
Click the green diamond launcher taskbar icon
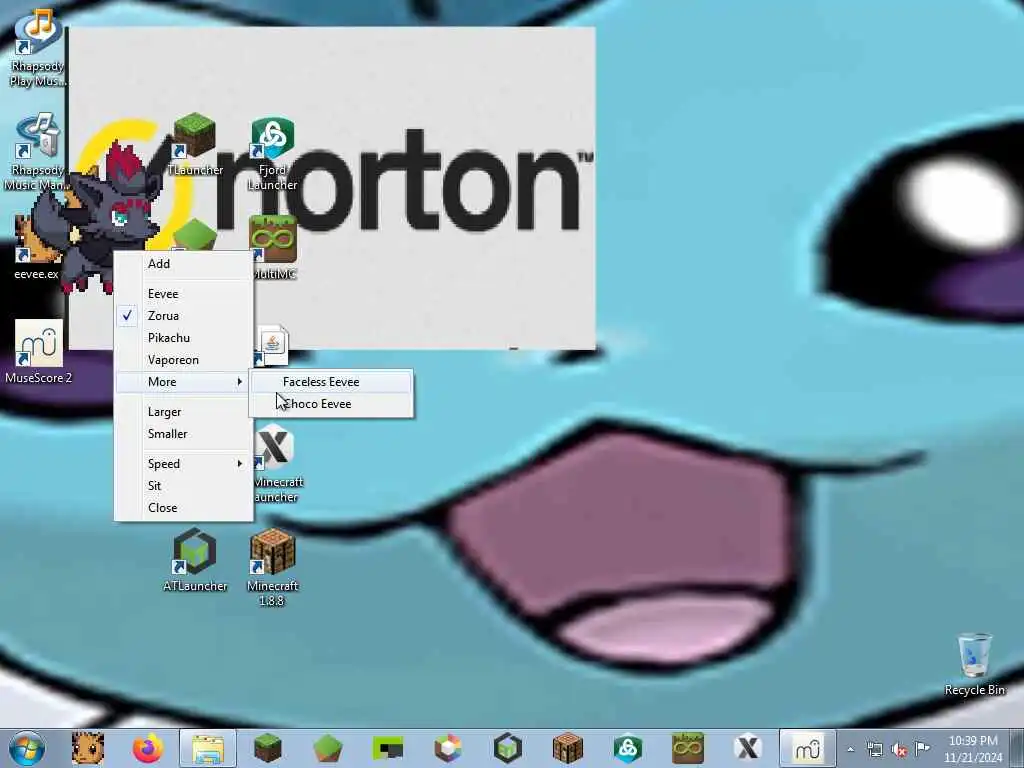pyautogui.click(x=328, y=748)
